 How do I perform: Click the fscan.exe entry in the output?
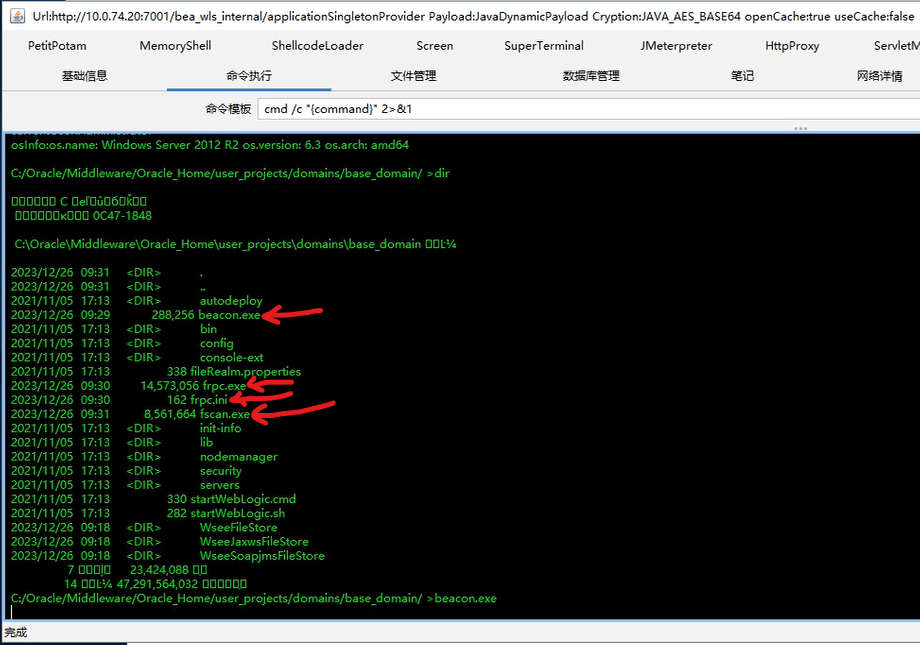pyautogui.click(x=225, y=414)
